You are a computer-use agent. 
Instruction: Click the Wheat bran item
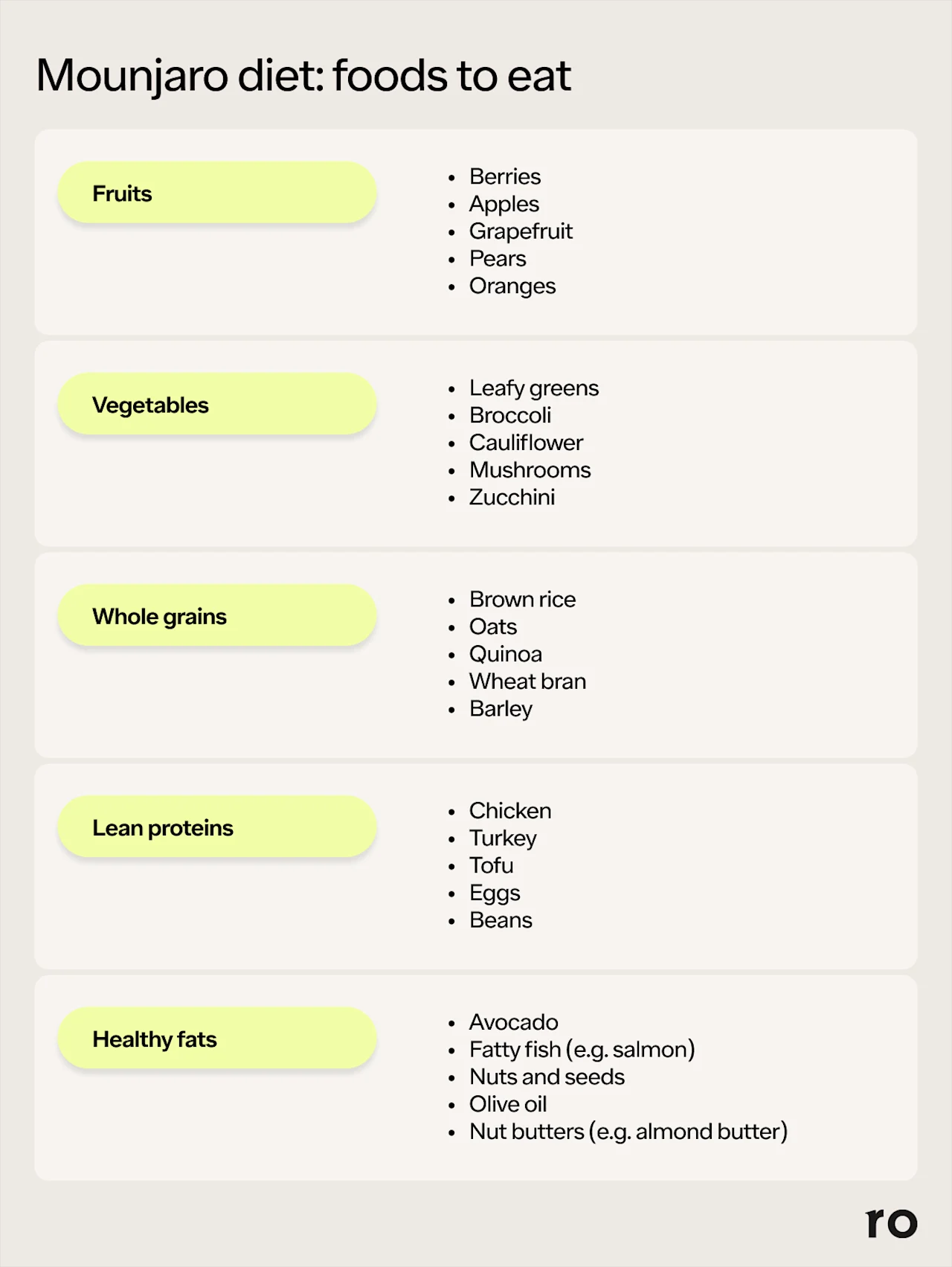(527, 681)
